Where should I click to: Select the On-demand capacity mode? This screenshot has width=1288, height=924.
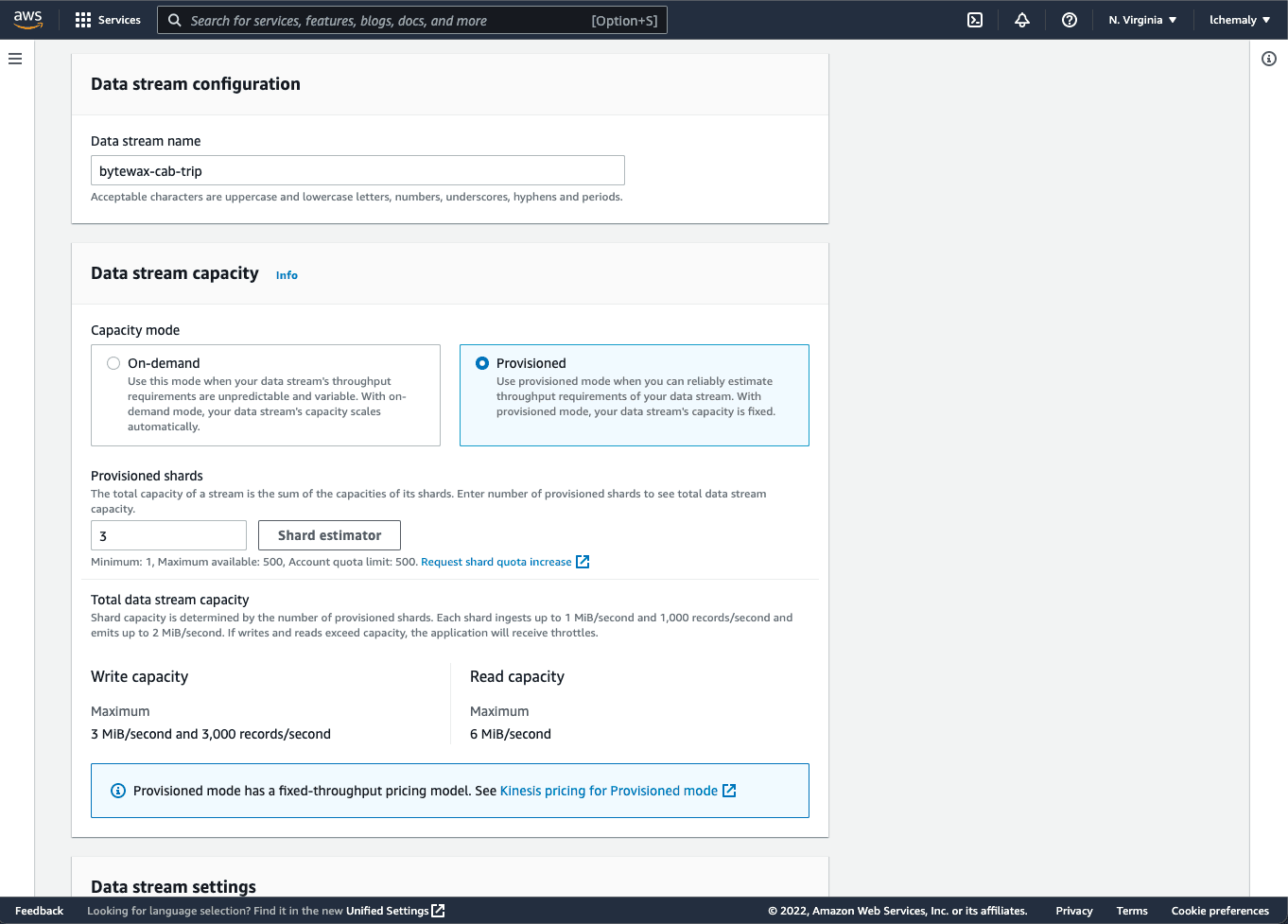113,363
